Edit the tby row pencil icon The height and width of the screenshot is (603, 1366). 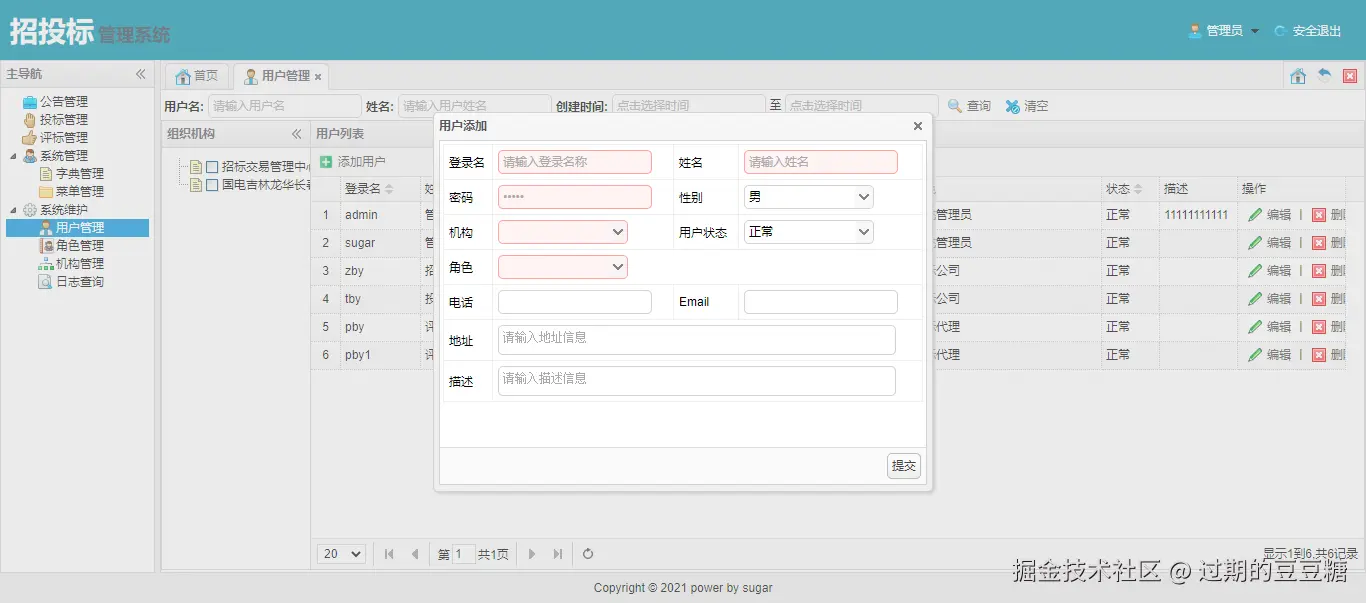[1255, 299]
